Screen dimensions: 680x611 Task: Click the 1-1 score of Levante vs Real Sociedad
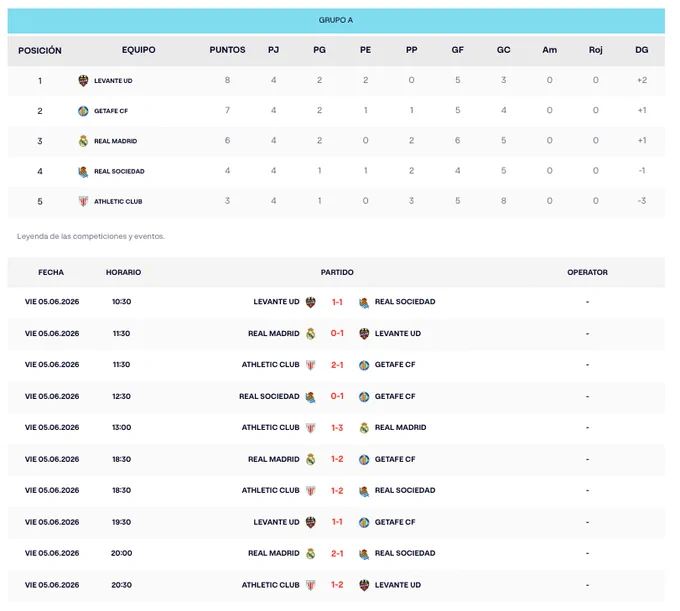pos(337,302)
